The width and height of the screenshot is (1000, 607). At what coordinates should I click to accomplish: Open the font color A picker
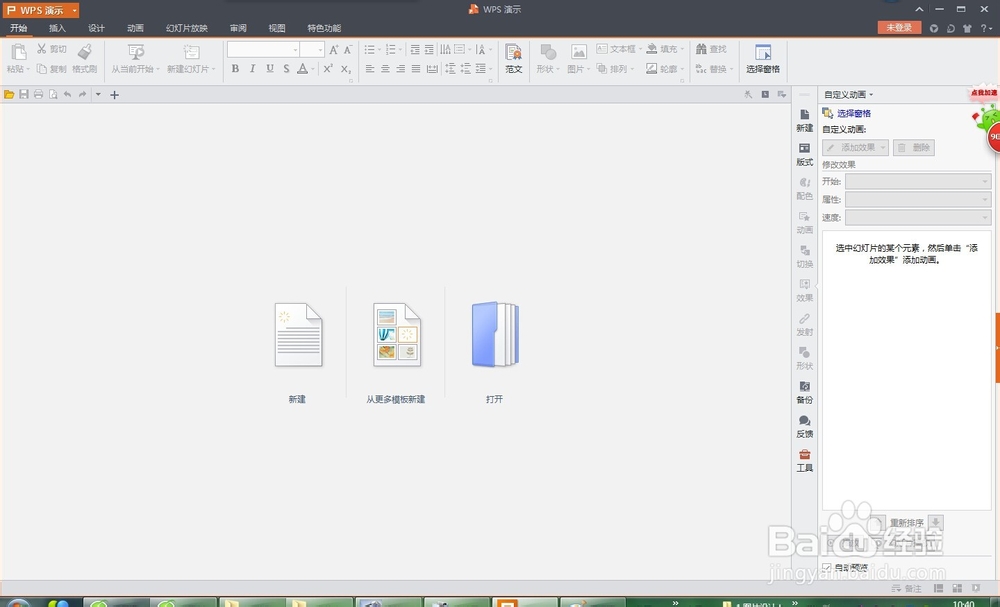(x=303, y=68)
